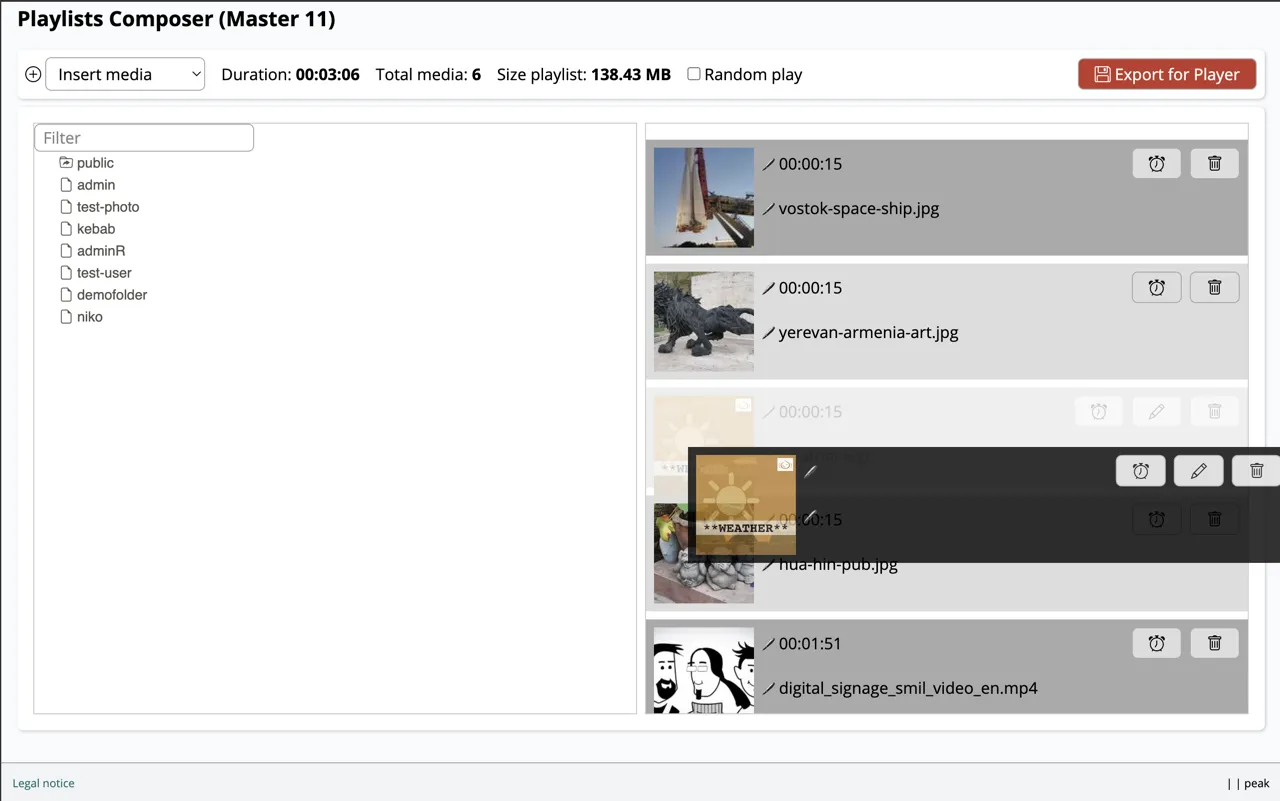
Task: Click the yerevan-armenia-art.jpg file name
Action: pyautogui.click(x=869, y=333)
